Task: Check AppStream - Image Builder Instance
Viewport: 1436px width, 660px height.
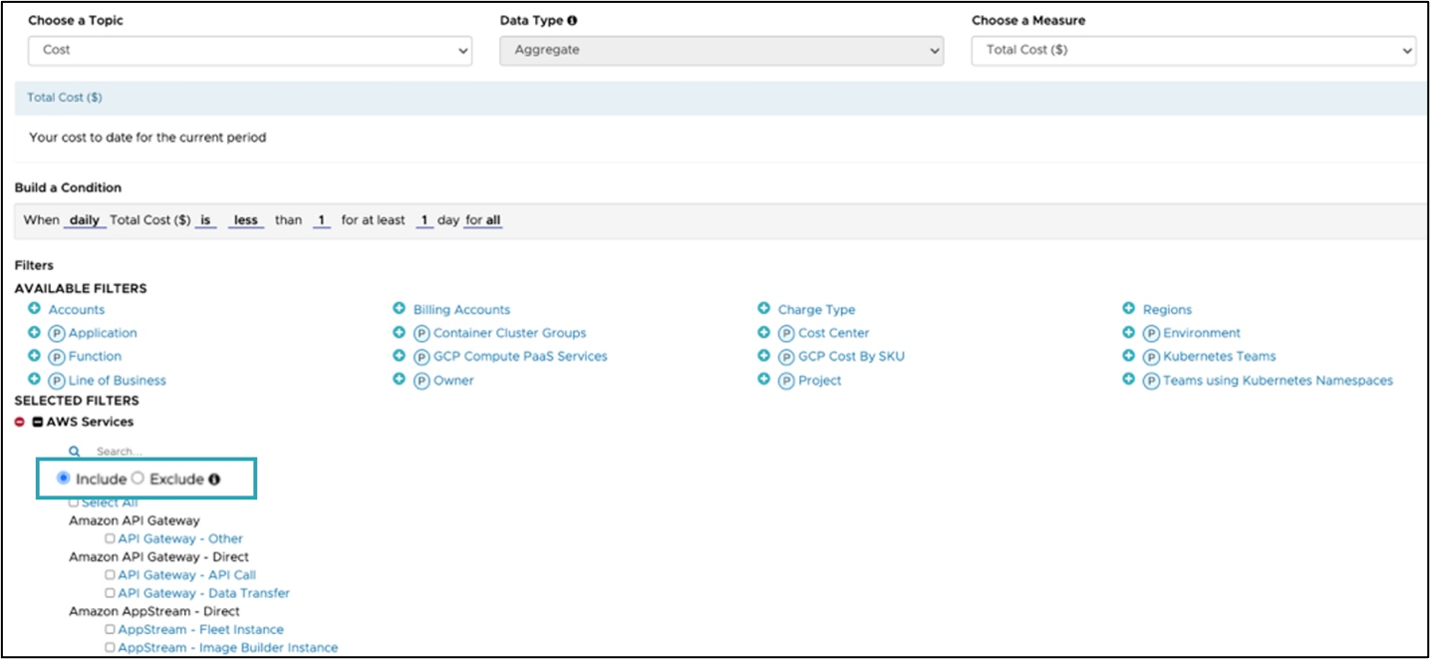Action: (x=110, y=647)
